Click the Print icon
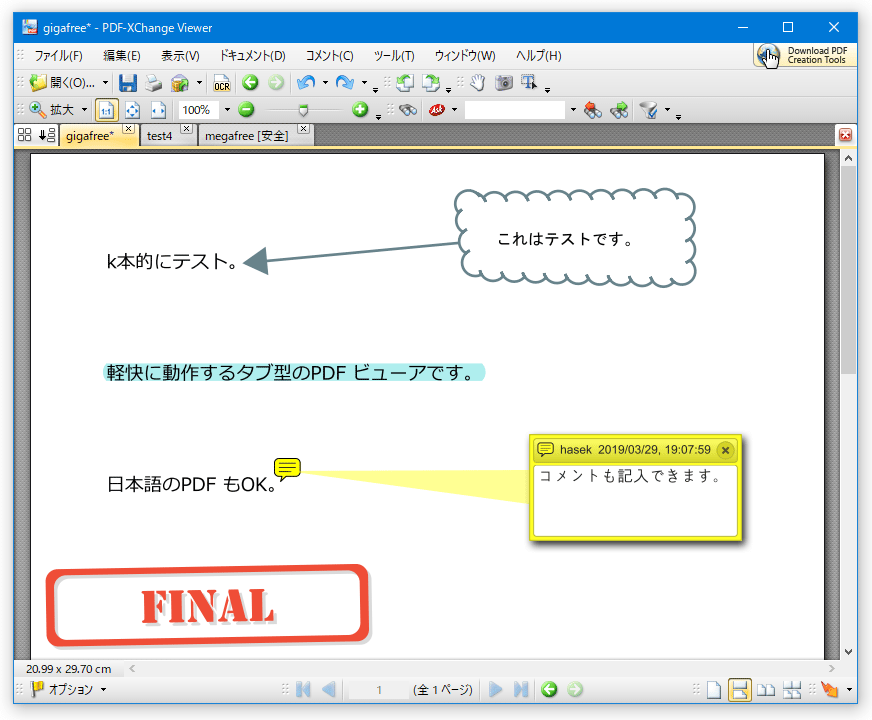 click(153, 83)
